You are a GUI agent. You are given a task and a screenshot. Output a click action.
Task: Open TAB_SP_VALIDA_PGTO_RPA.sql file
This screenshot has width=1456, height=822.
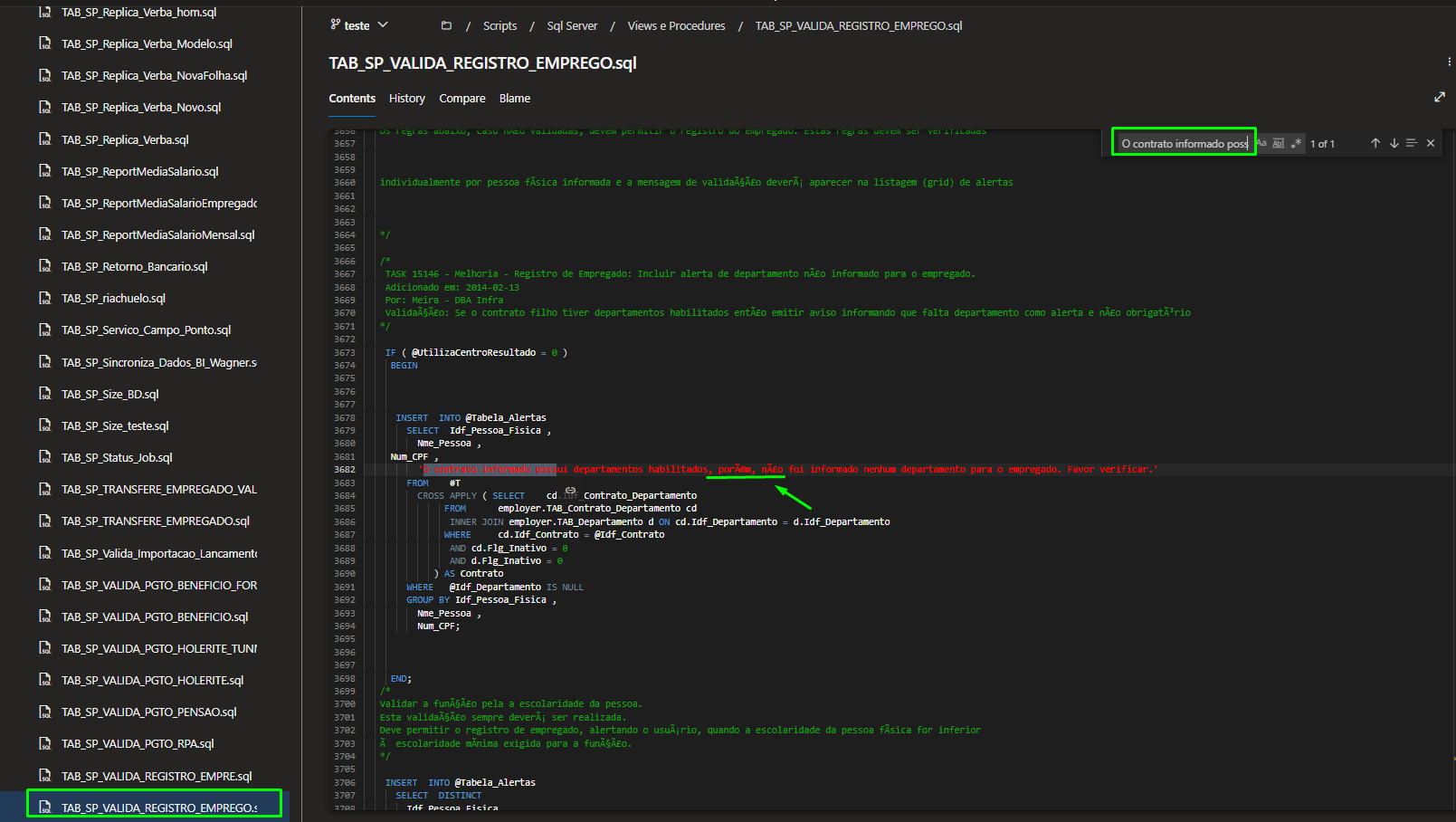138,743
